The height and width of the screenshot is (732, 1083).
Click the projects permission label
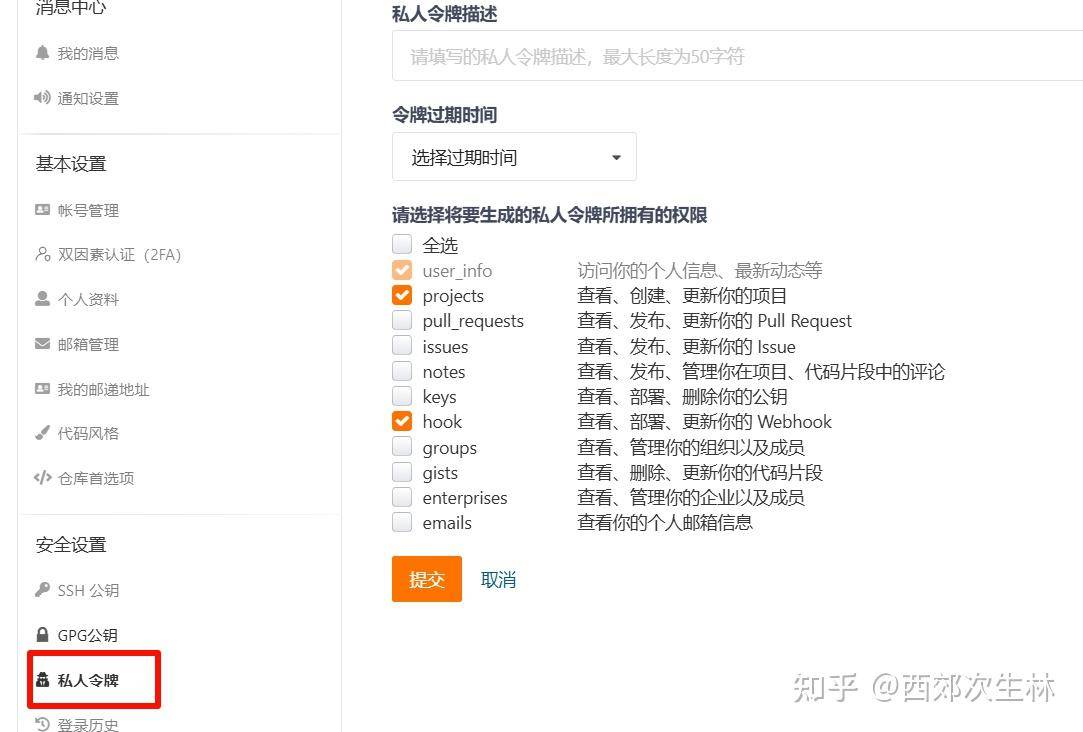(x=453, y=296)
